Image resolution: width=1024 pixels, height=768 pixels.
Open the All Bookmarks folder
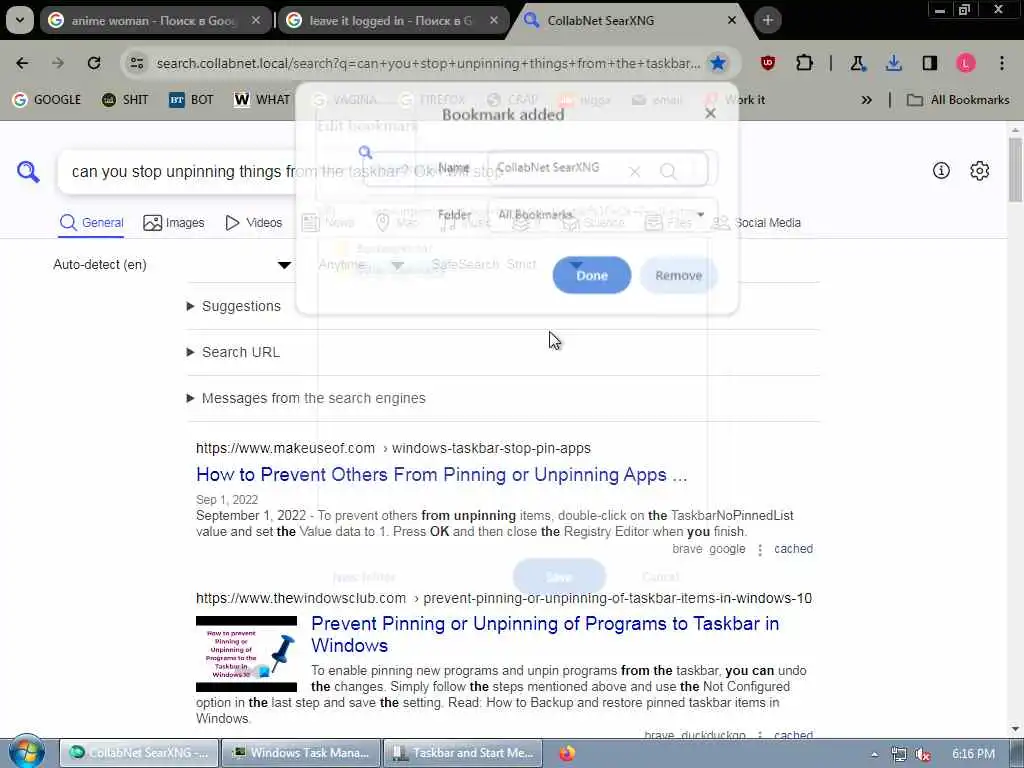(958, 100)
